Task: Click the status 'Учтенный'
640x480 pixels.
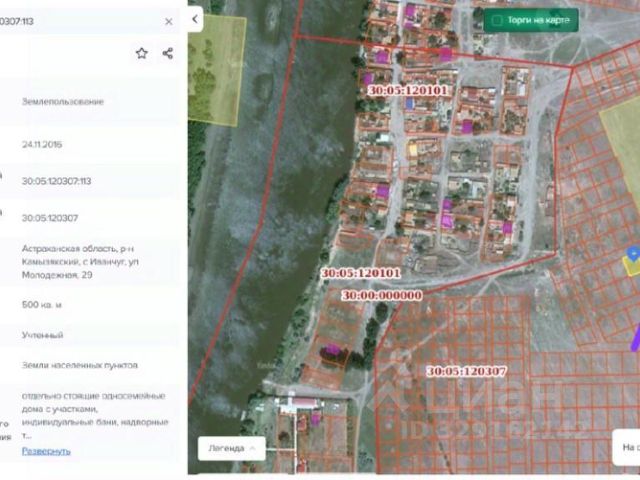Action: (x=42, y=335)
